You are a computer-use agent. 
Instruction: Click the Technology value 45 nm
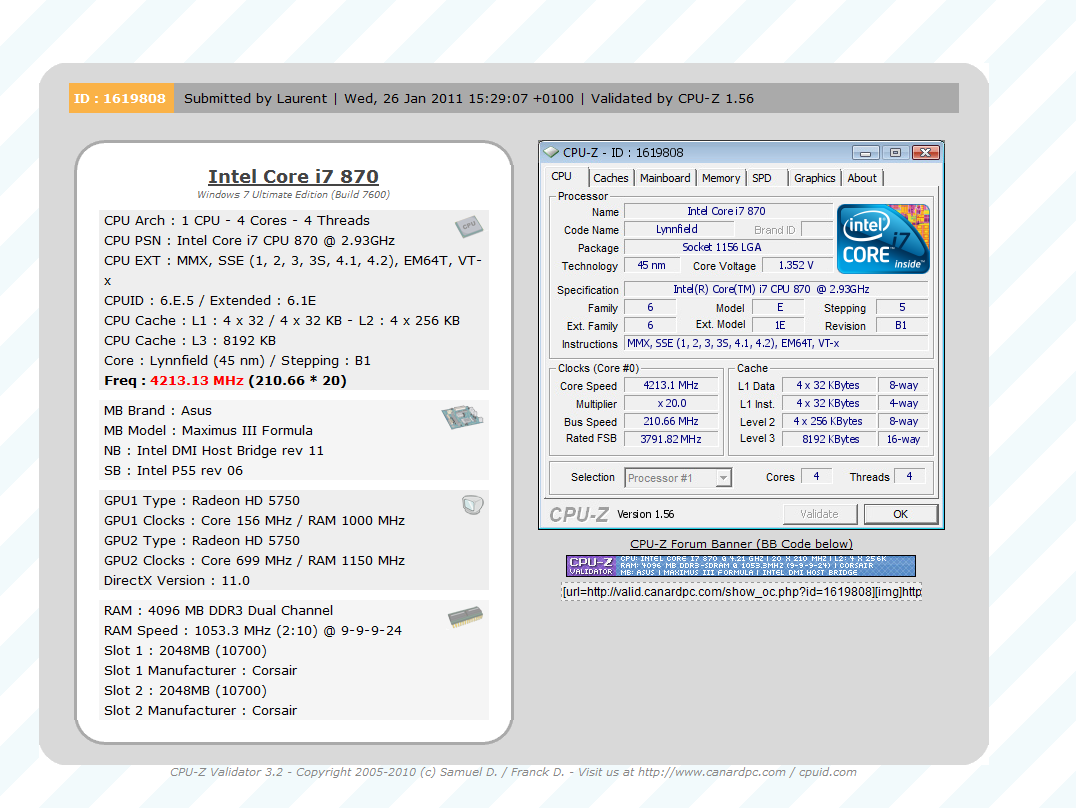651,265
